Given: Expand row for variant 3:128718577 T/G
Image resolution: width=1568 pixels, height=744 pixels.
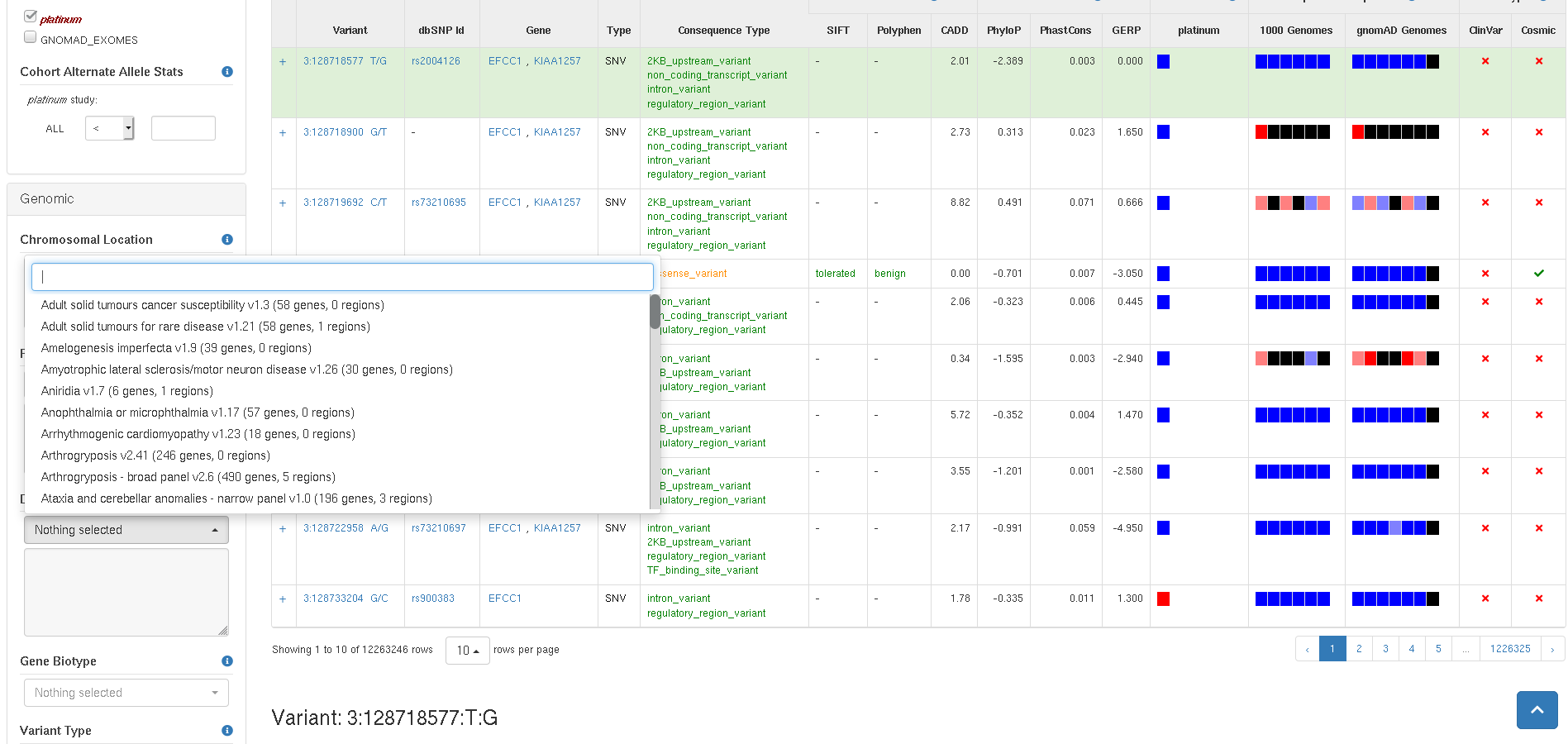Looking at the screenshot, I should click(x=283, y=62).
